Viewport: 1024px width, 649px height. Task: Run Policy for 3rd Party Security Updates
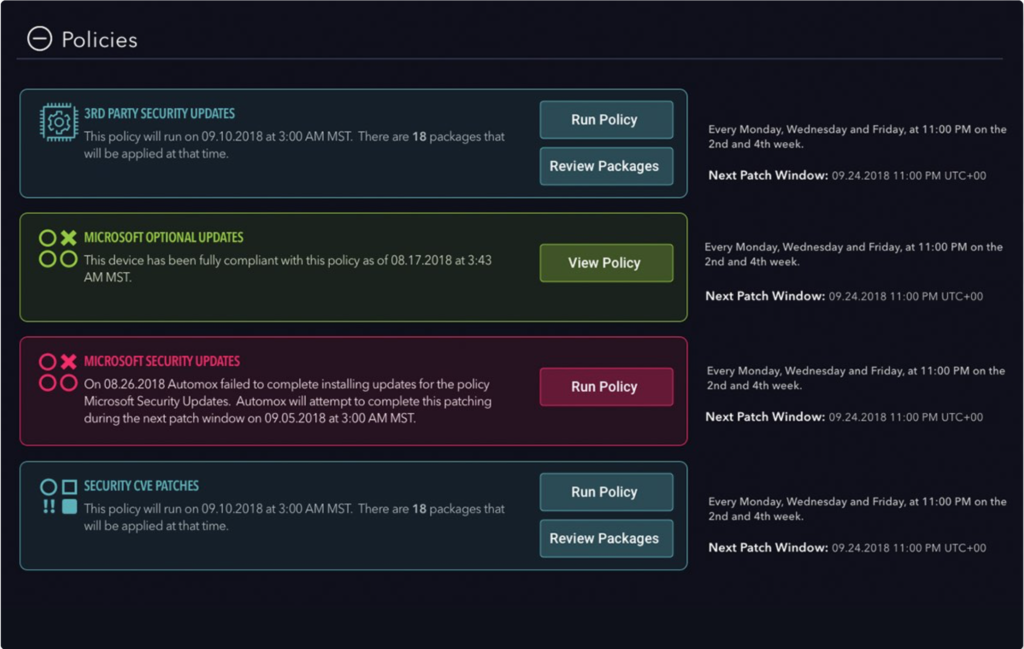click(x=605, y=120)
